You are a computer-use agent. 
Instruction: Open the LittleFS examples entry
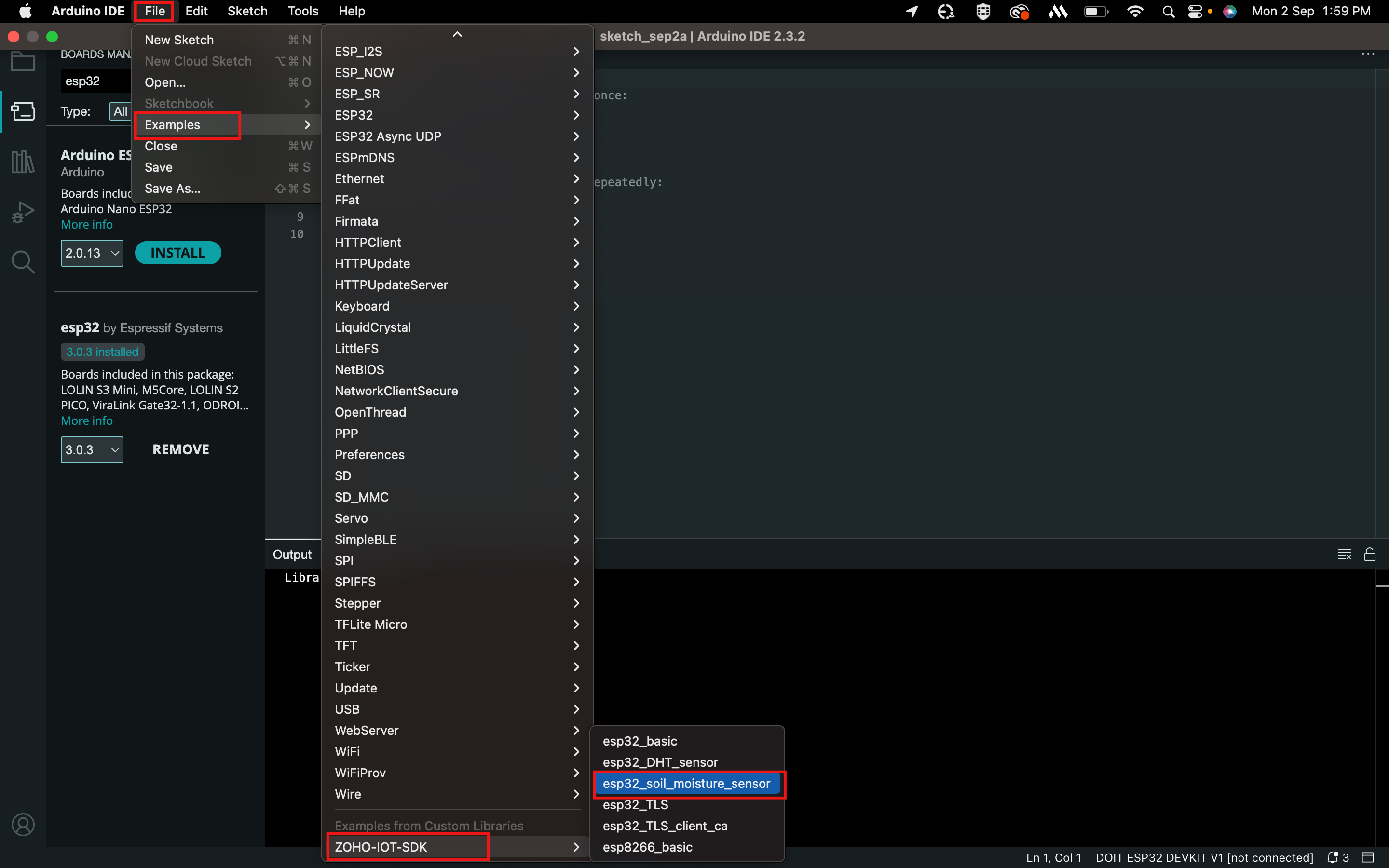[457, 349]
